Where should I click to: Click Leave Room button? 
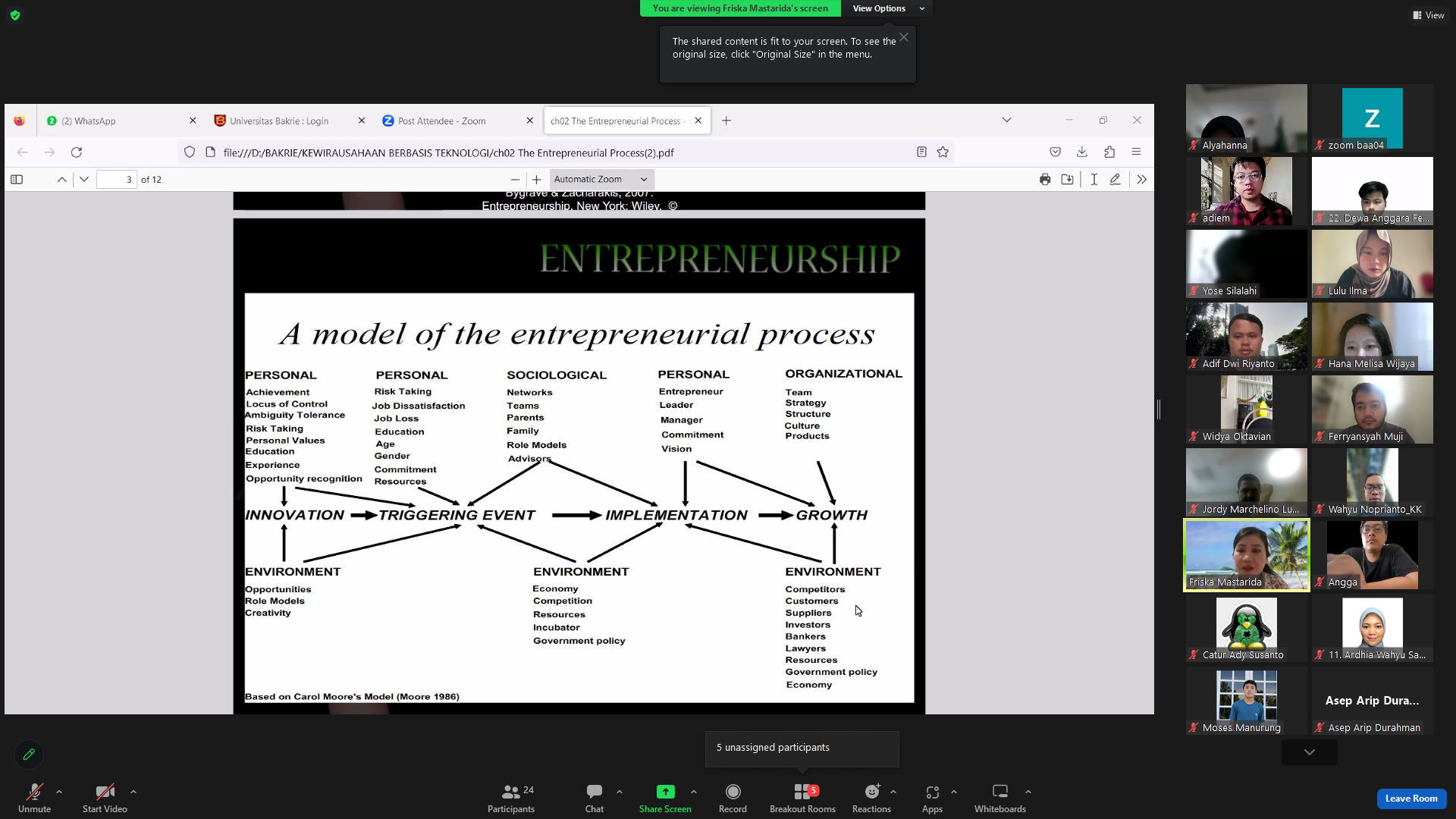tap(1411, 799)
